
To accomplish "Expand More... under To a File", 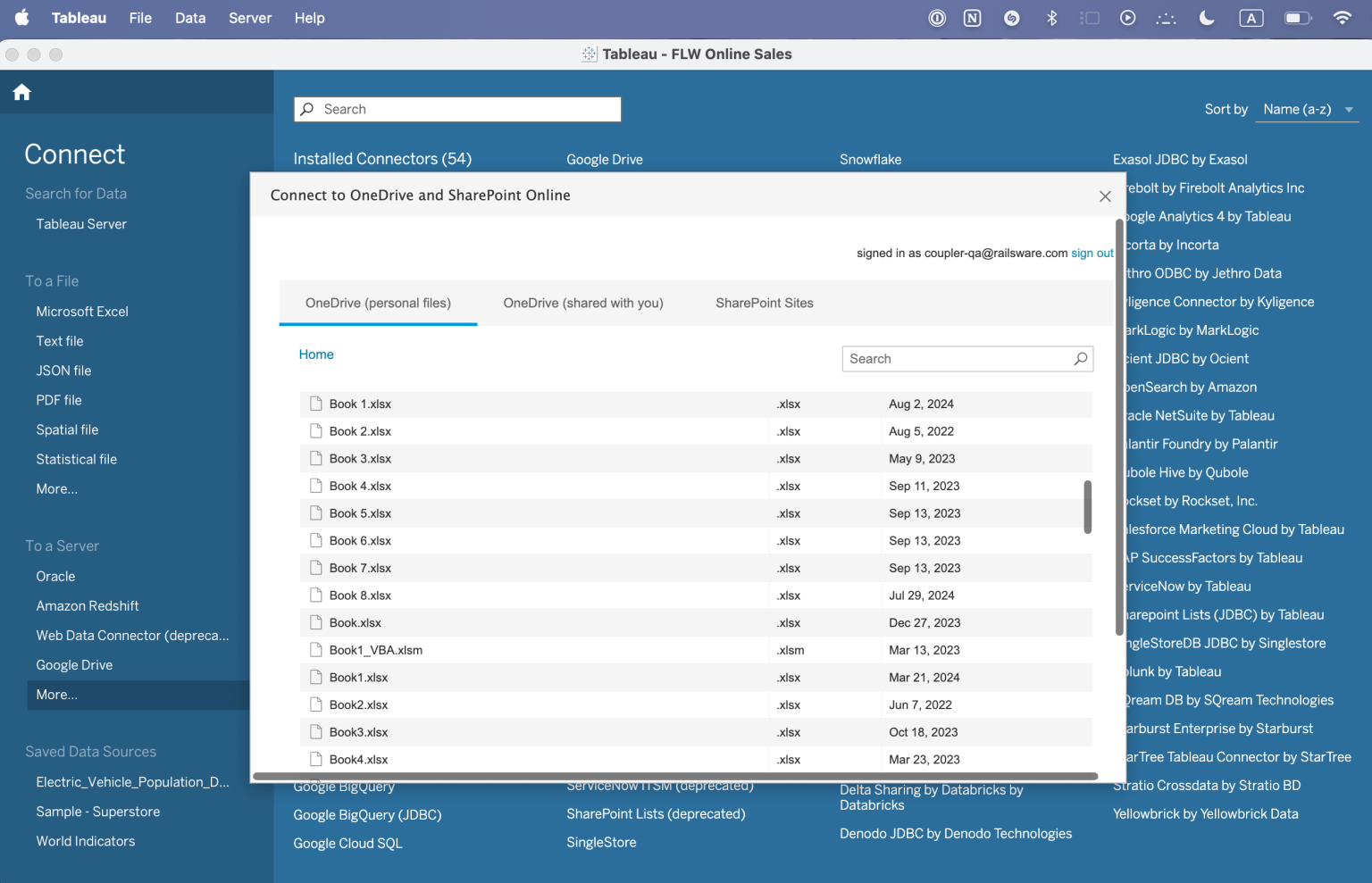I will coord(56,488).
